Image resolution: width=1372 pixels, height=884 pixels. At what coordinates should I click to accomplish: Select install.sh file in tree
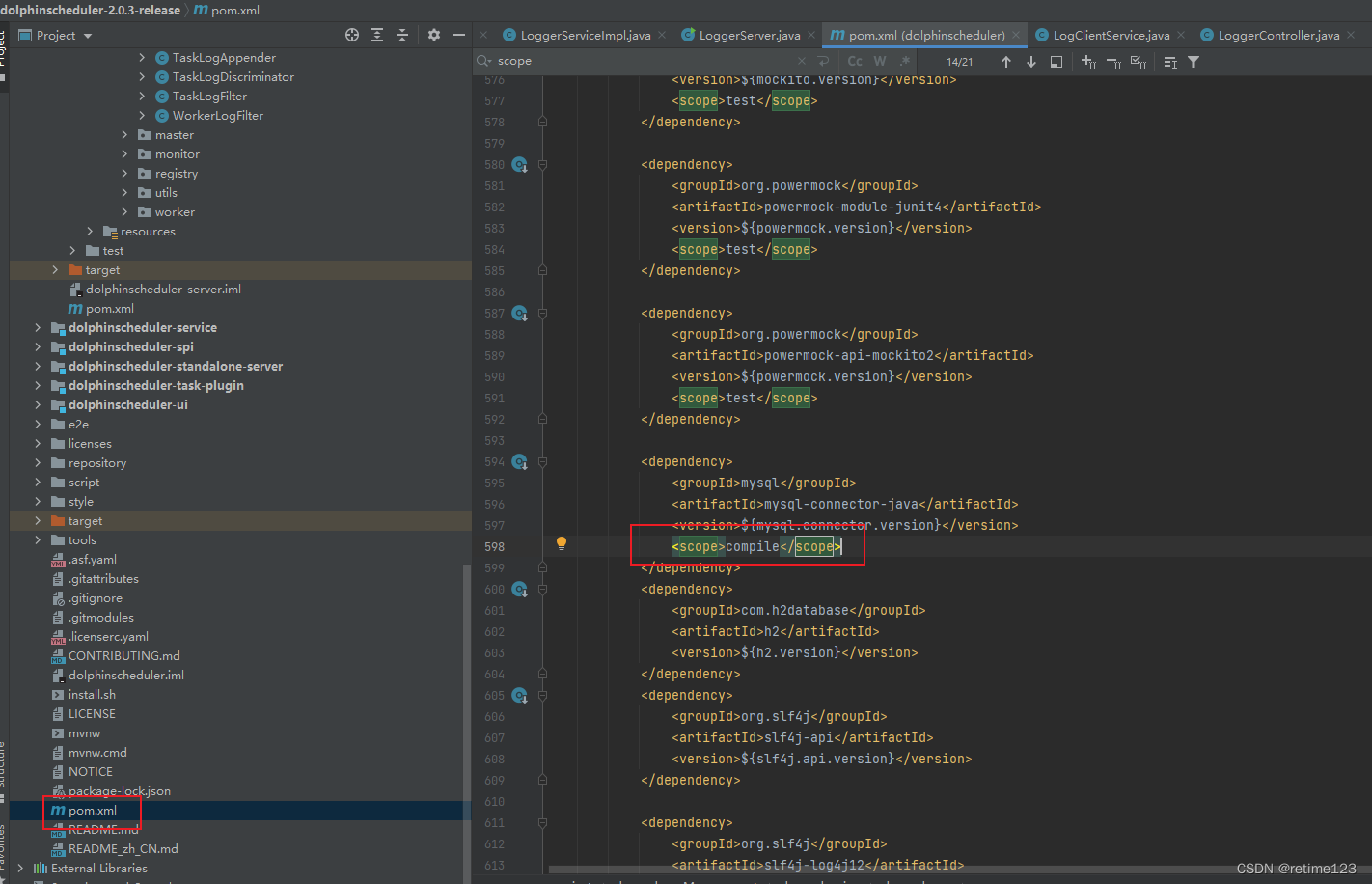click(x=92, y=695)
